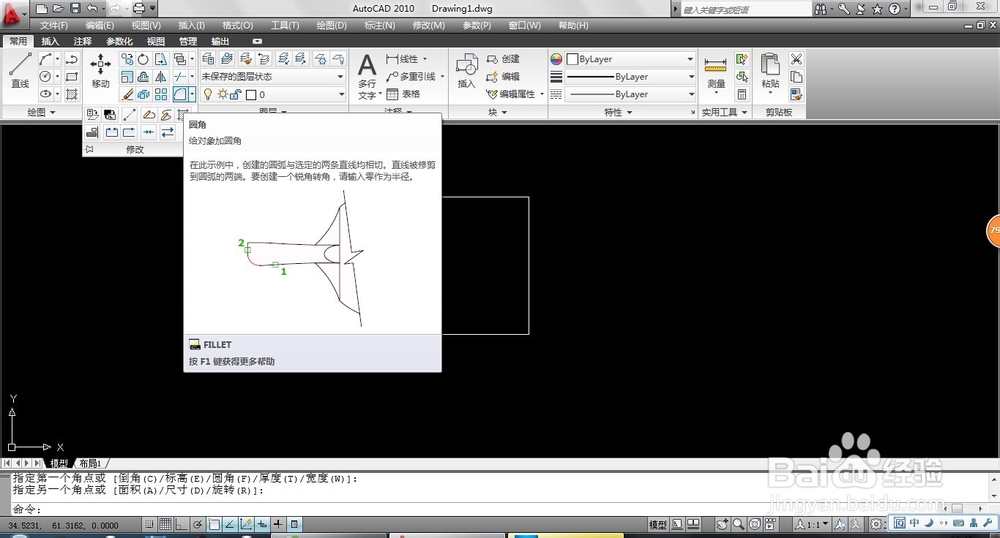Click the layer 0 color square
1000x538 pixels.
(x=251, y=95)
